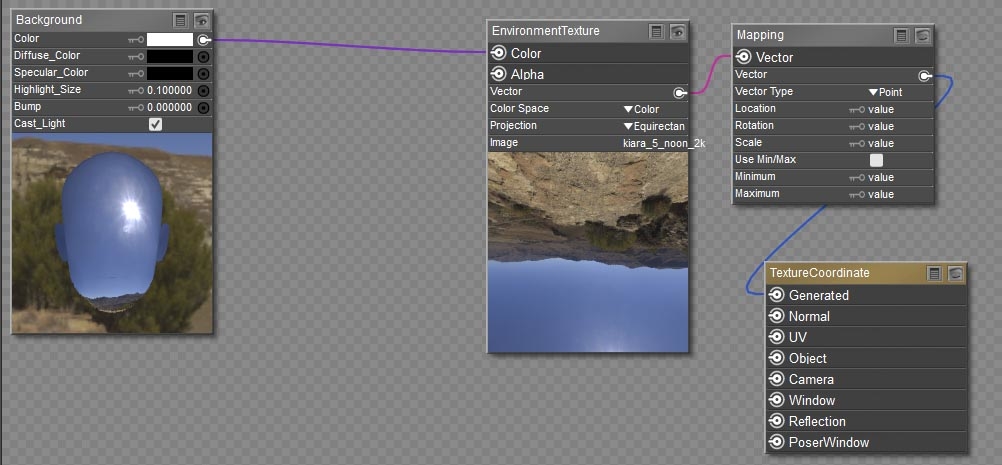
Task: Click the Diffuse_Color animation key icon
Action: coord(136,57)
